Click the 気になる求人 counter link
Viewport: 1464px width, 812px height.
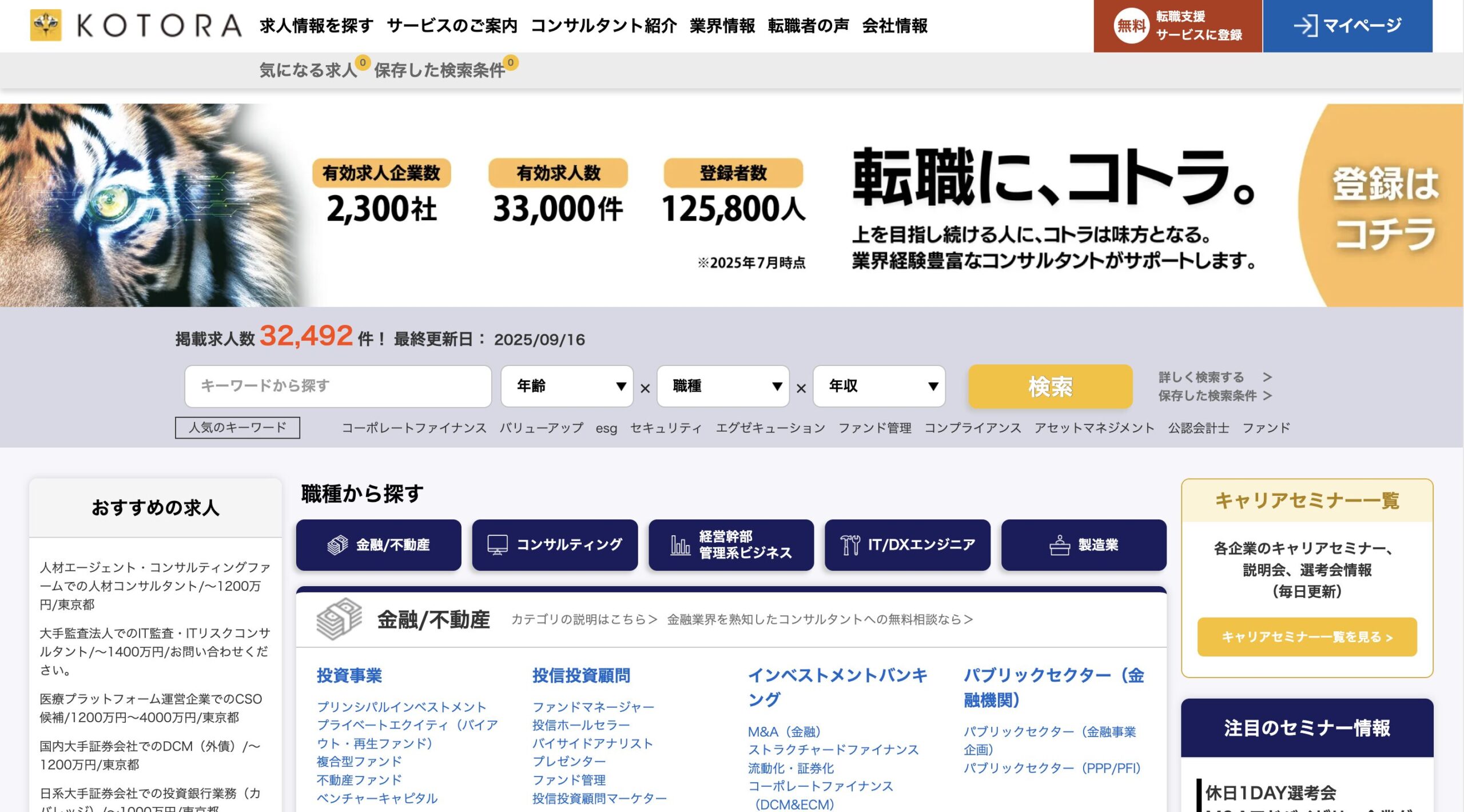[x=309, y=70]
